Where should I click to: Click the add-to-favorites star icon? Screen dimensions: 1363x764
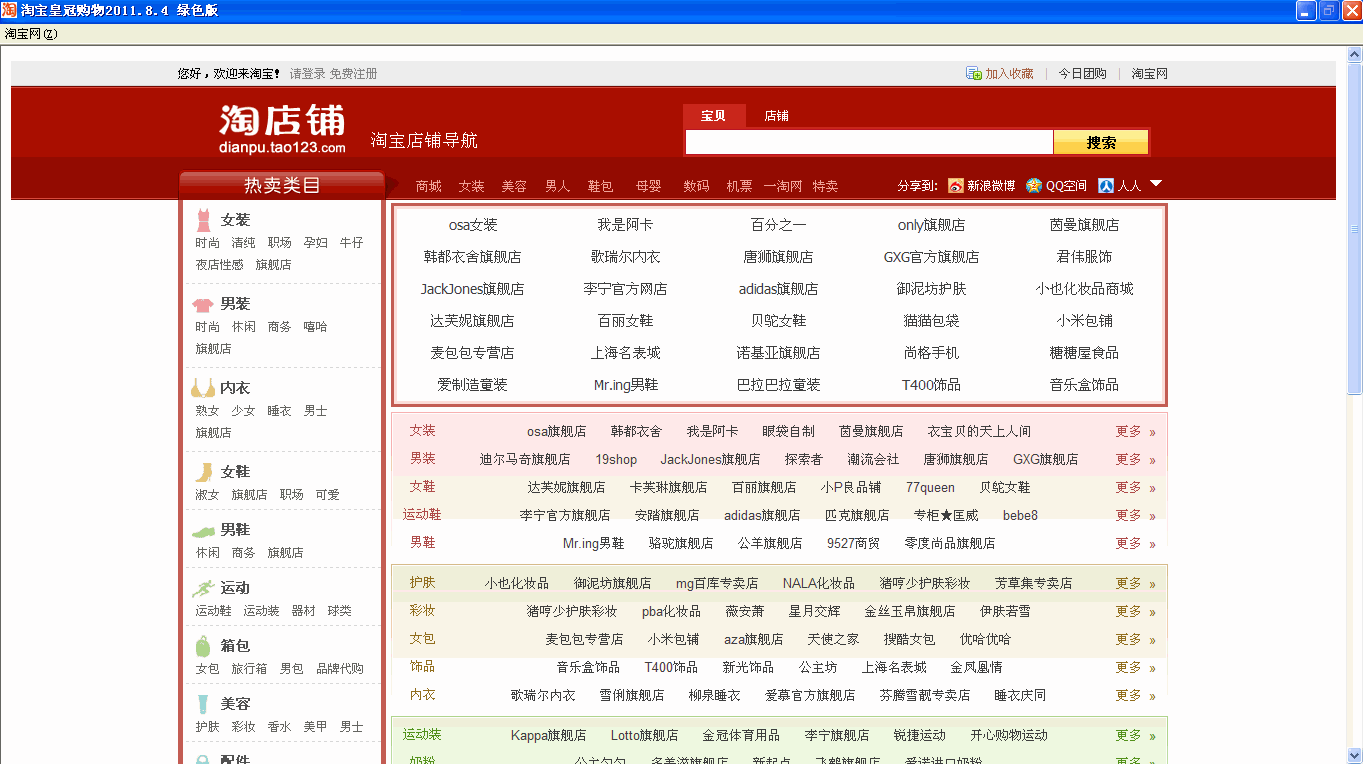(x=973, y=73)
